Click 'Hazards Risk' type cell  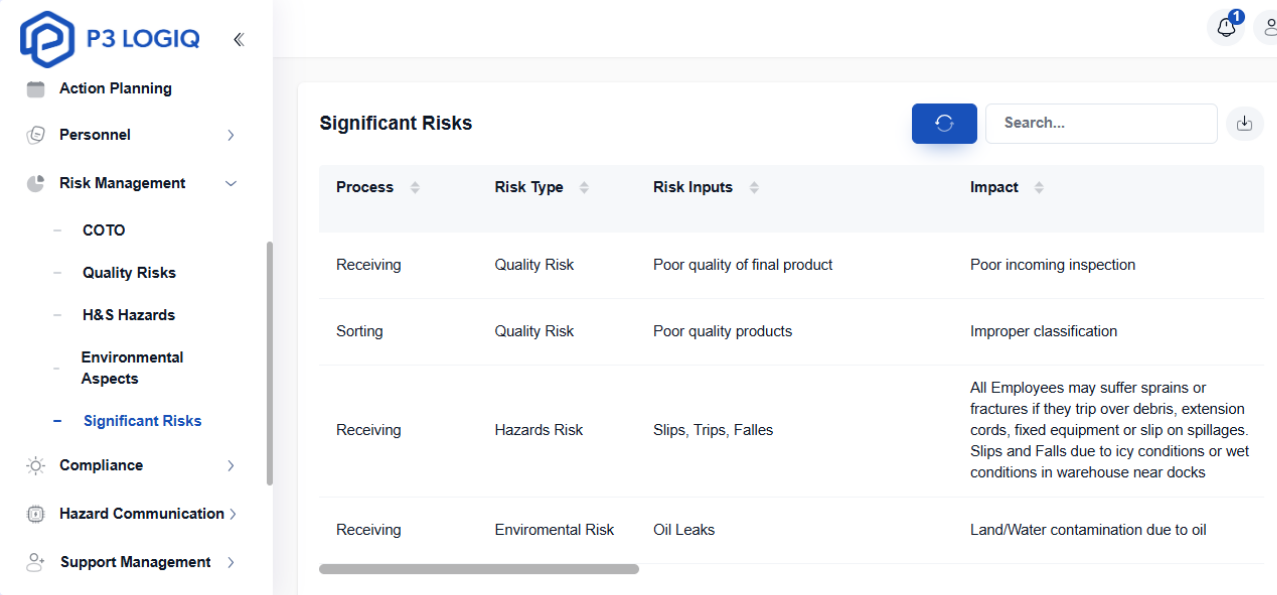click(x=539, y=430)
